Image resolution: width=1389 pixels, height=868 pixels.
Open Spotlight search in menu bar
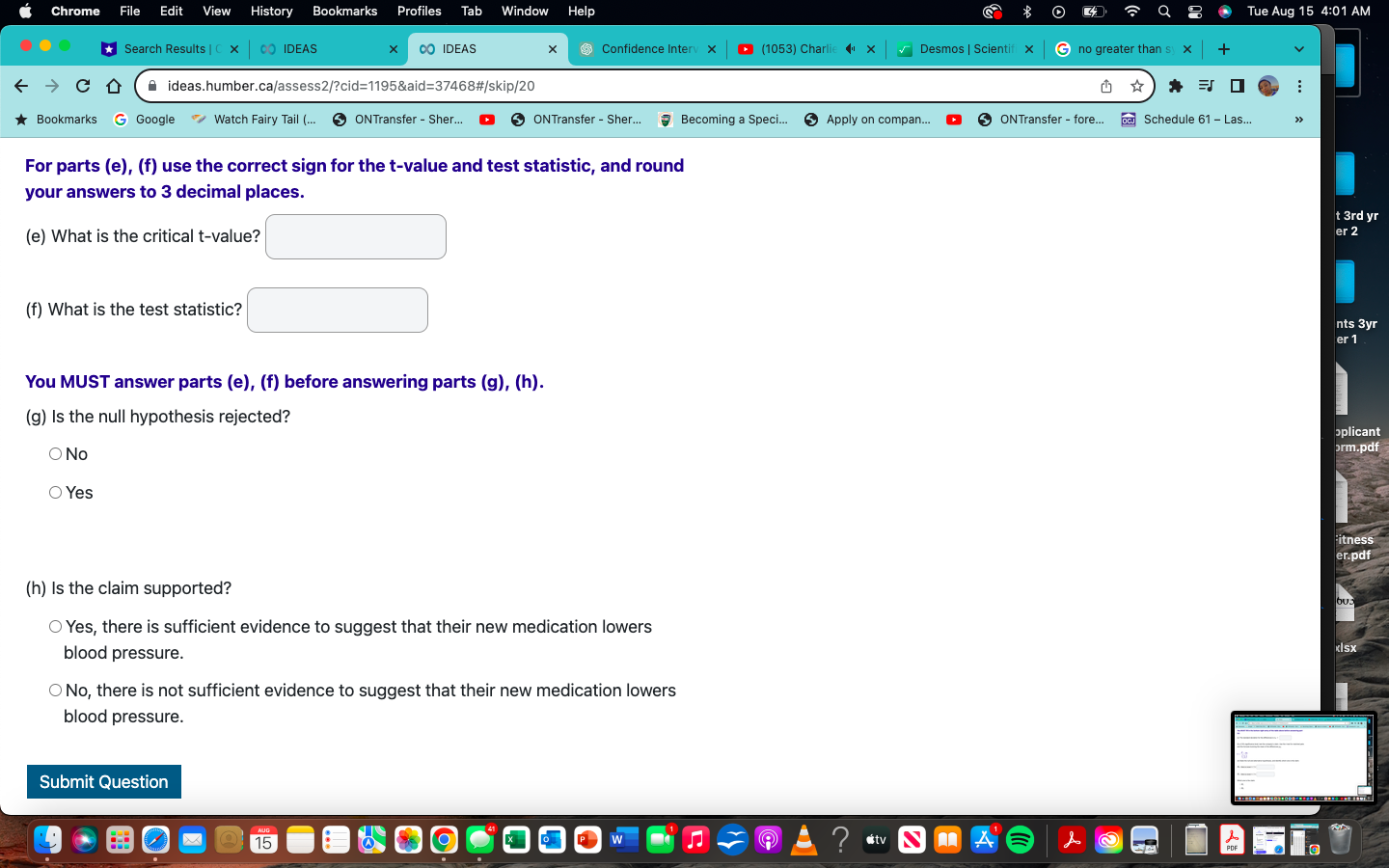[x=1164, y=11]
